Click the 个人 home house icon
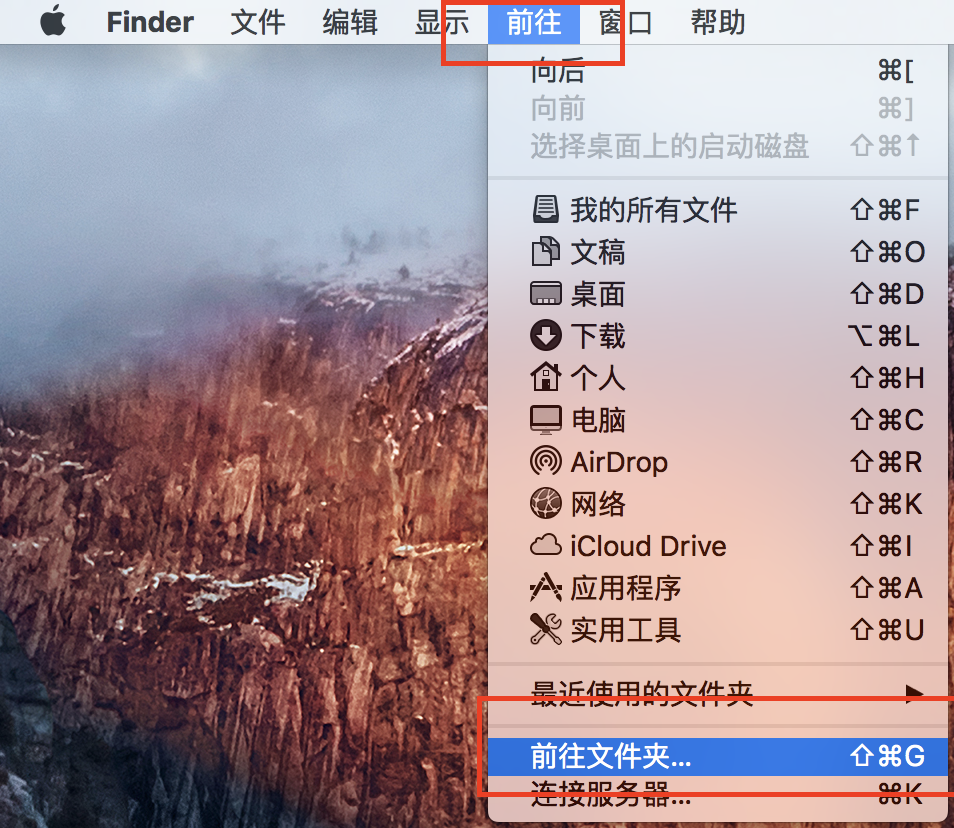Viewport: 954px width, 828px height. click(546, 377)
